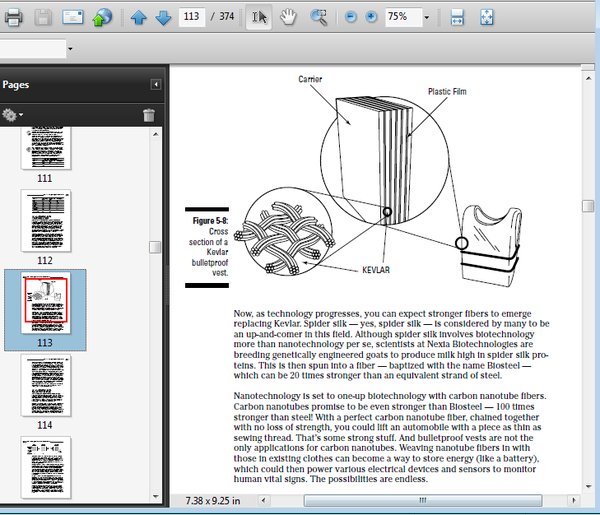
Task: Open the dropdown on the second toolbar row
Action: tap(70, 49)
